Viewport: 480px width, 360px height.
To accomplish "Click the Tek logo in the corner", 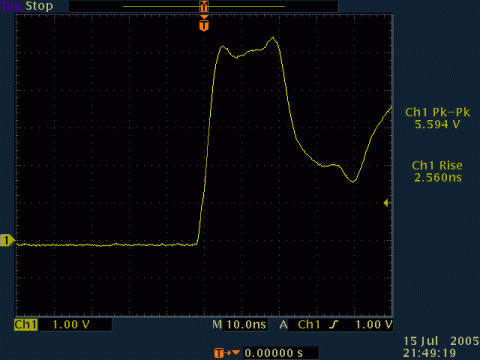I will coord(12,6).
